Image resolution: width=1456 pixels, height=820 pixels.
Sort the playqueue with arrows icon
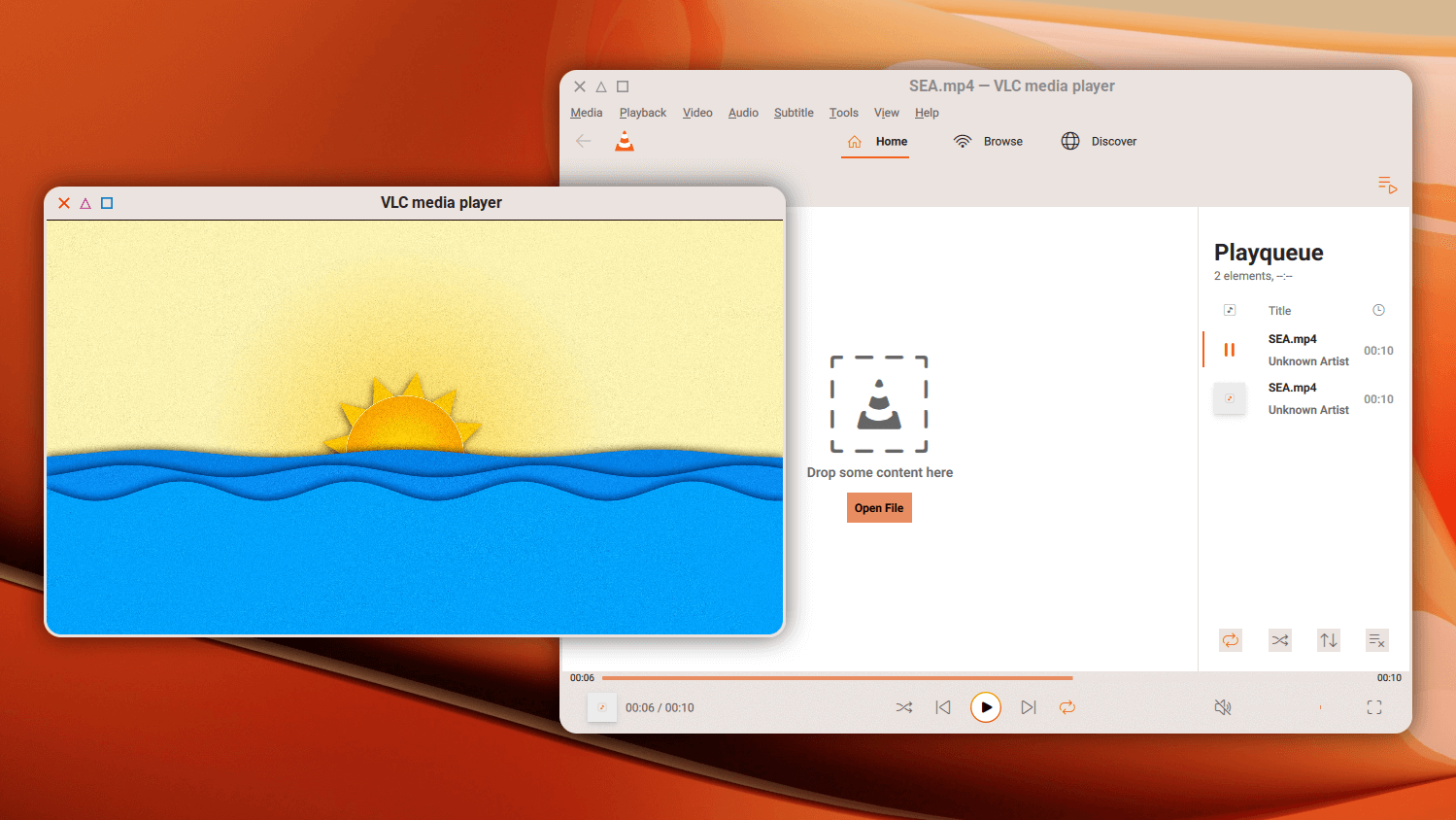click(x=1329, y=640)
